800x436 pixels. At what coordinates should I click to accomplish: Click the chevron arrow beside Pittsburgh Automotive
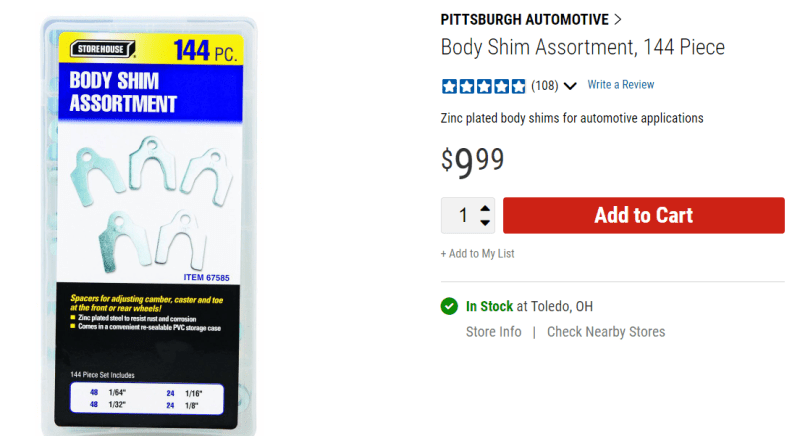pyautogui.click(x=618, y=19)
